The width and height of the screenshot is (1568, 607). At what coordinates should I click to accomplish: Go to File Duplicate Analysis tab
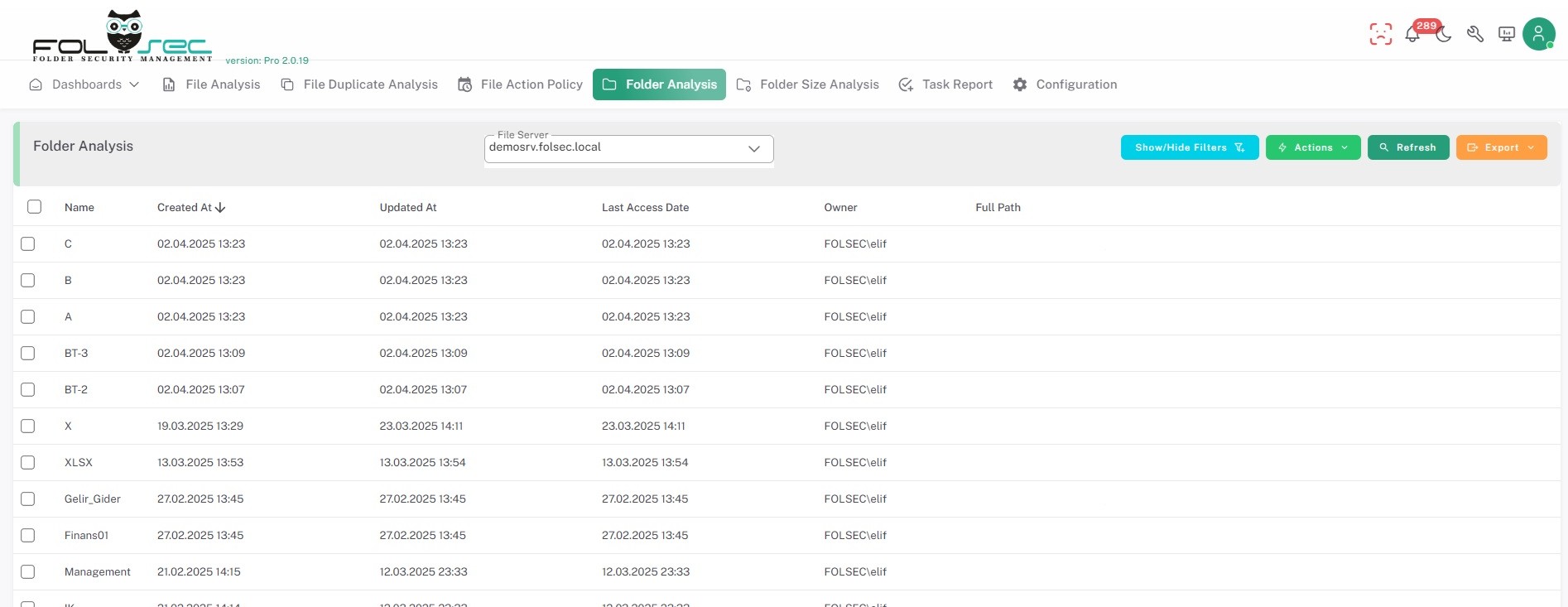point(359,84)
